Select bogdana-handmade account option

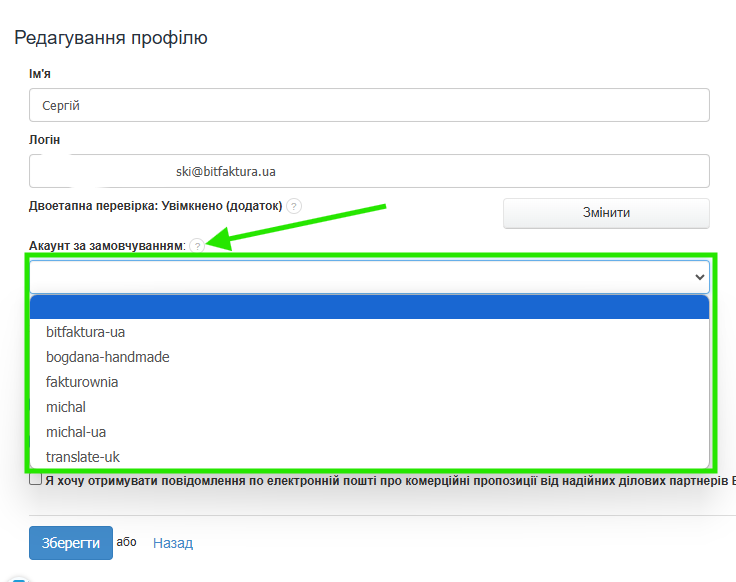click(107, 357)
